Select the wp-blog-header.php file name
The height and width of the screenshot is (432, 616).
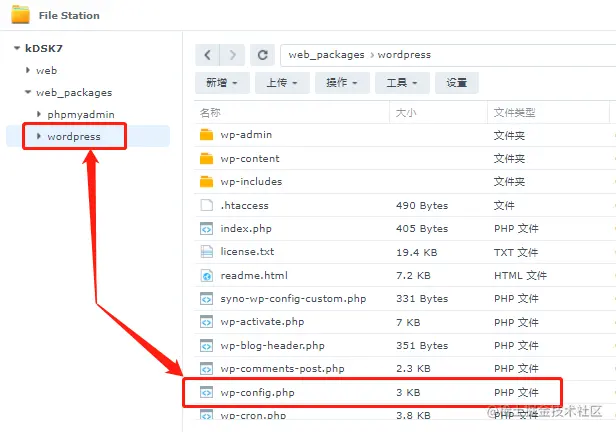pos(273,346)
